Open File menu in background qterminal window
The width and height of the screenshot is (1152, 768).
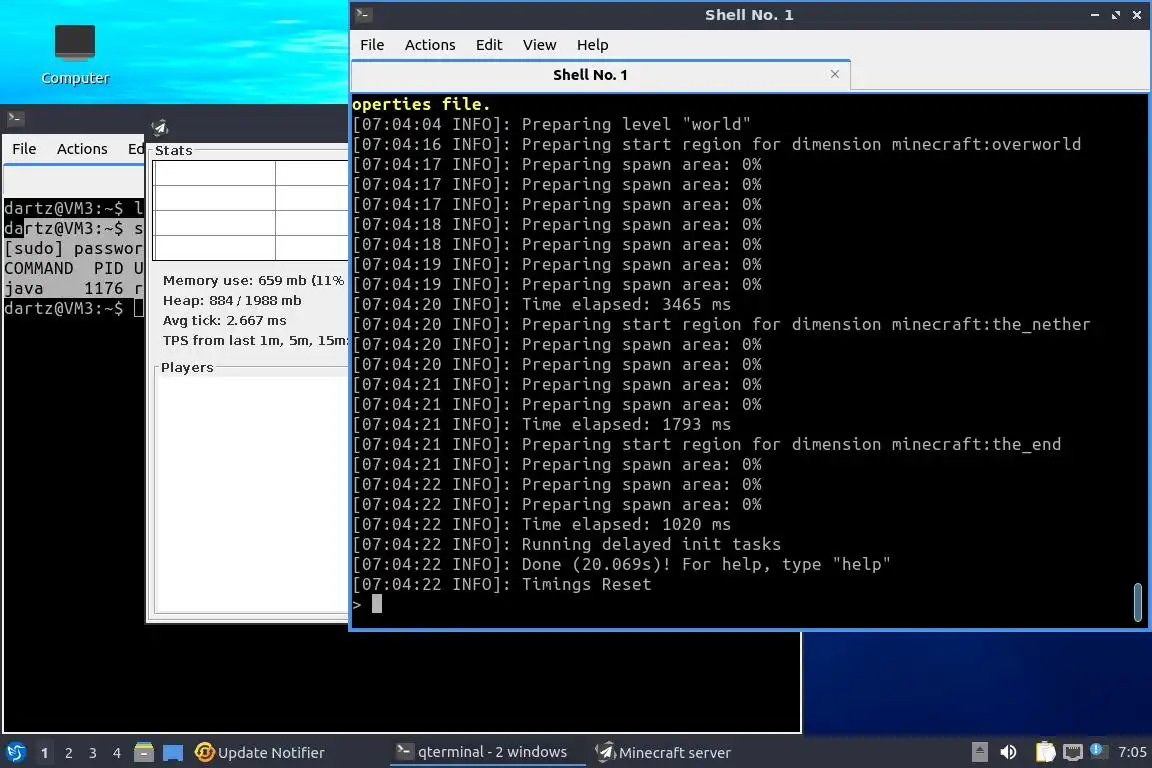(24, 148)
